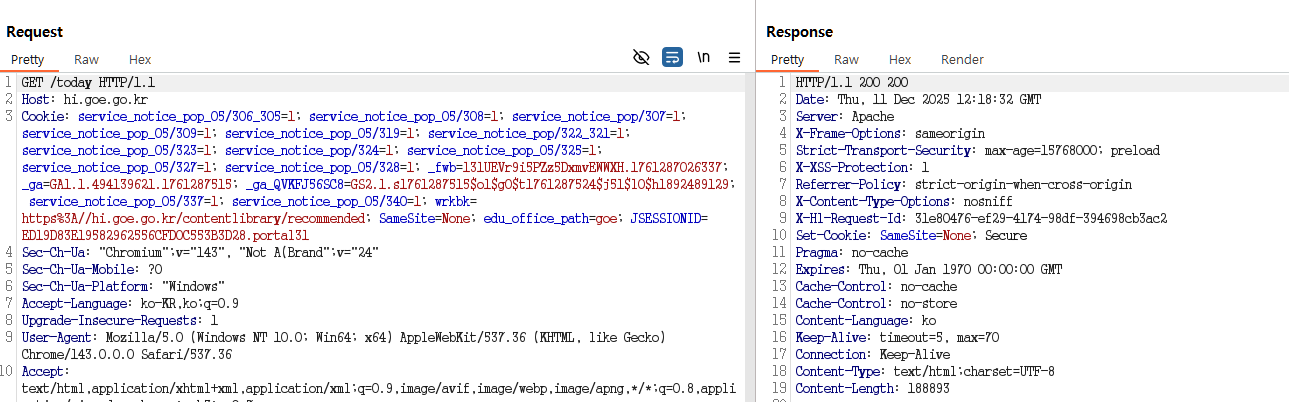Click the GET /today HTTP/1.1 request line
The height and width of the screenshot is (402, 1289).
pyautogui.click(x=88, y=82)
